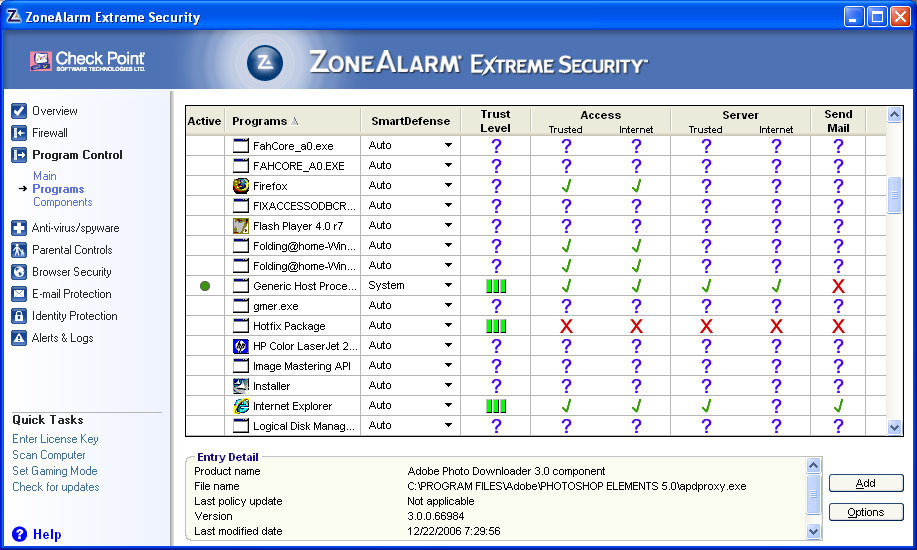This screenshot has width=917, height=550.
Task: Click the Hotfix Package window icon
Action: coord(241,326)
